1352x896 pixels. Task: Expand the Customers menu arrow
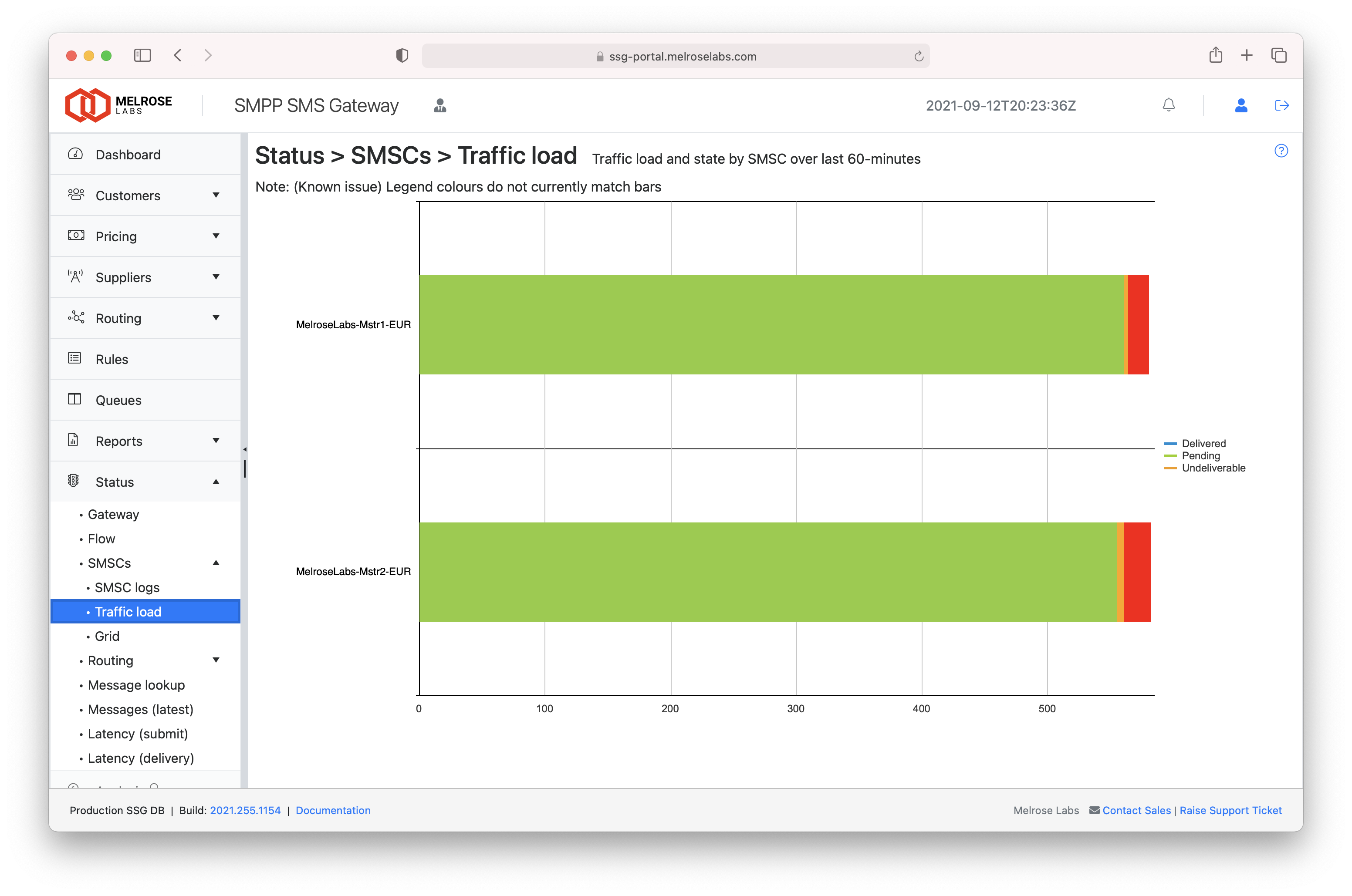216,195
